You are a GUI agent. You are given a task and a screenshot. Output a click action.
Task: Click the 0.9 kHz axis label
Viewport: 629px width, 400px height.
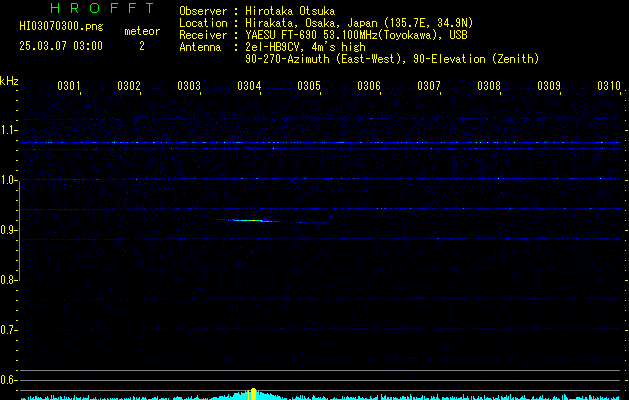[8, 230]
